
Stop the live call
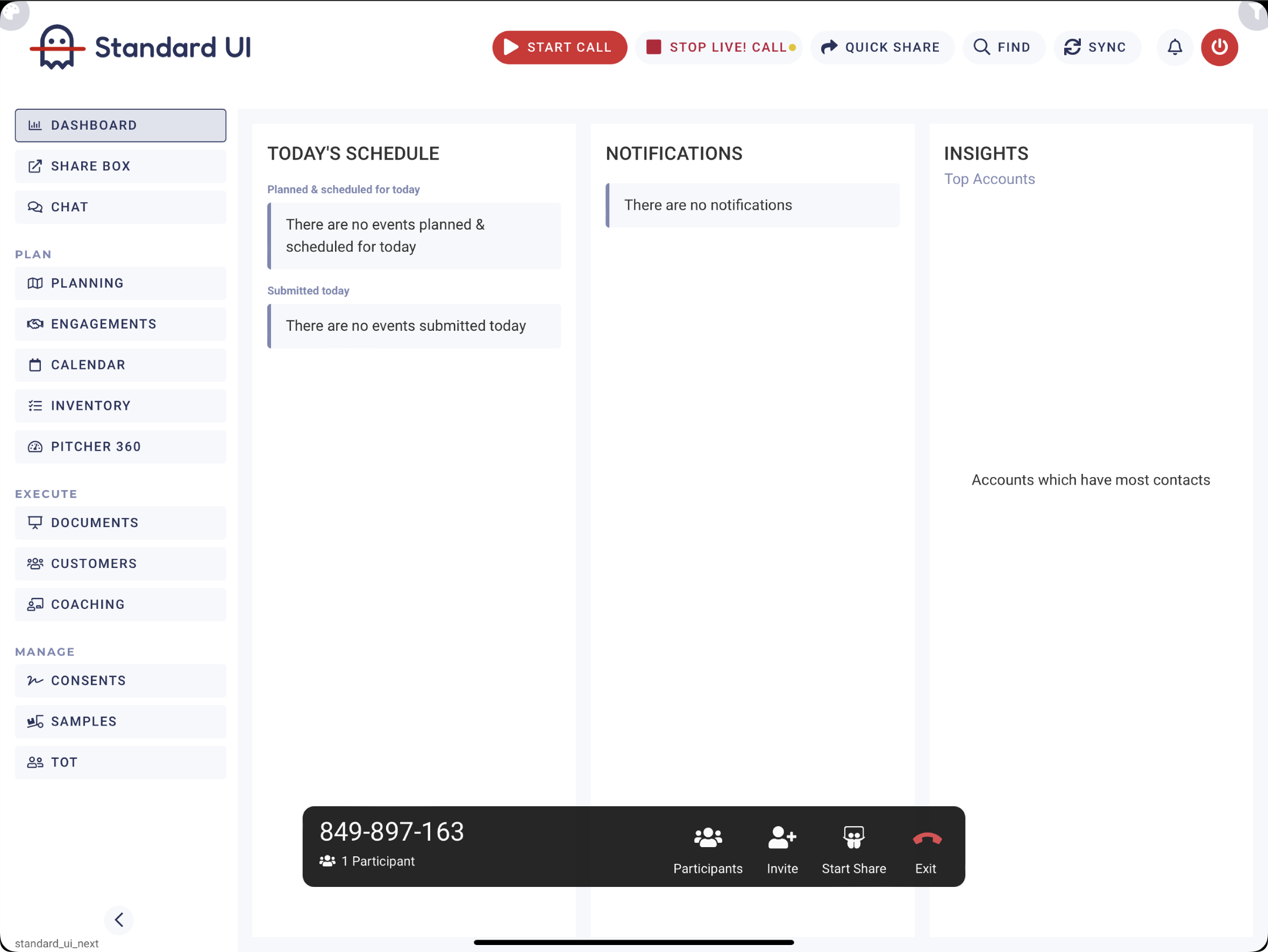718,47
